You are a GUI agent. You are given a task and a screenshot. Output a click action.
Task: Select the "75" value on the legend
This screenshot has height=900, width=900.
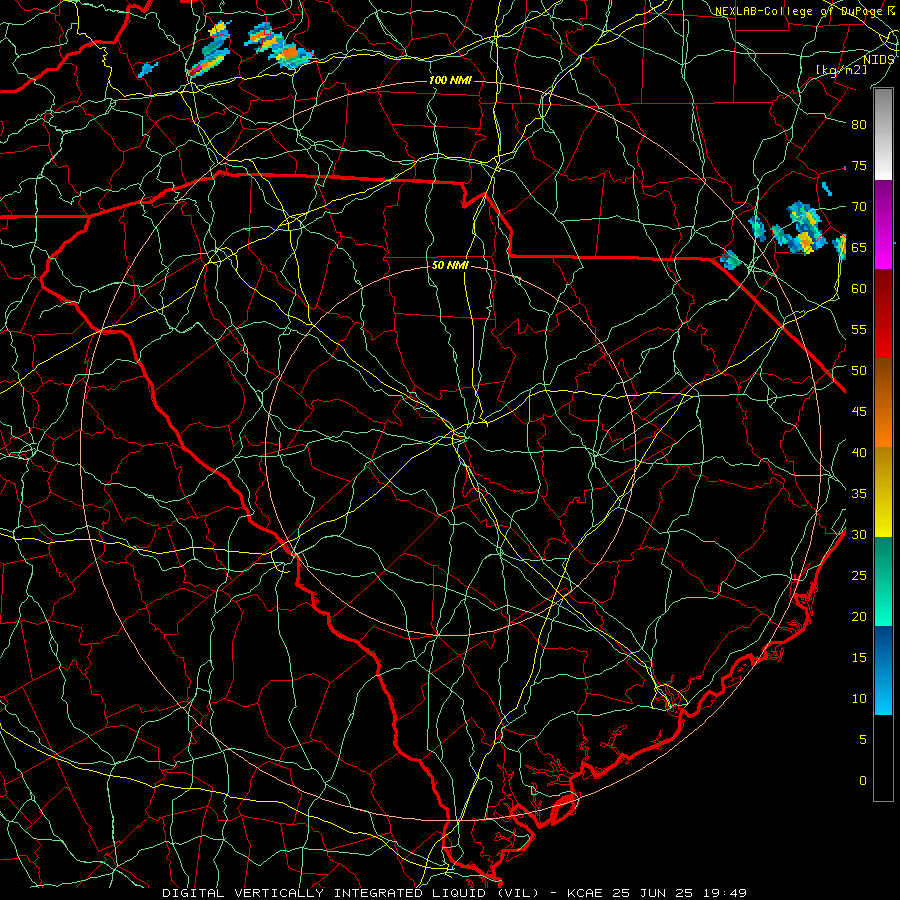pyautogui.click(x=859, y=165)
